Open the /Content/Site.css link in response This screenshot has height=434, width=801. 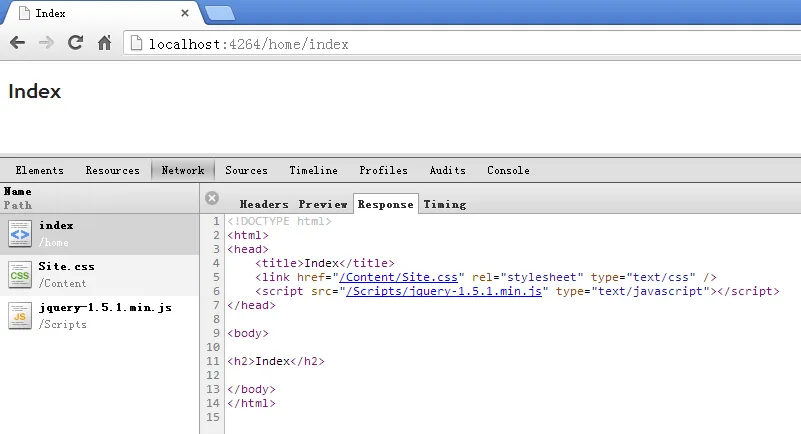coord(398,277)
